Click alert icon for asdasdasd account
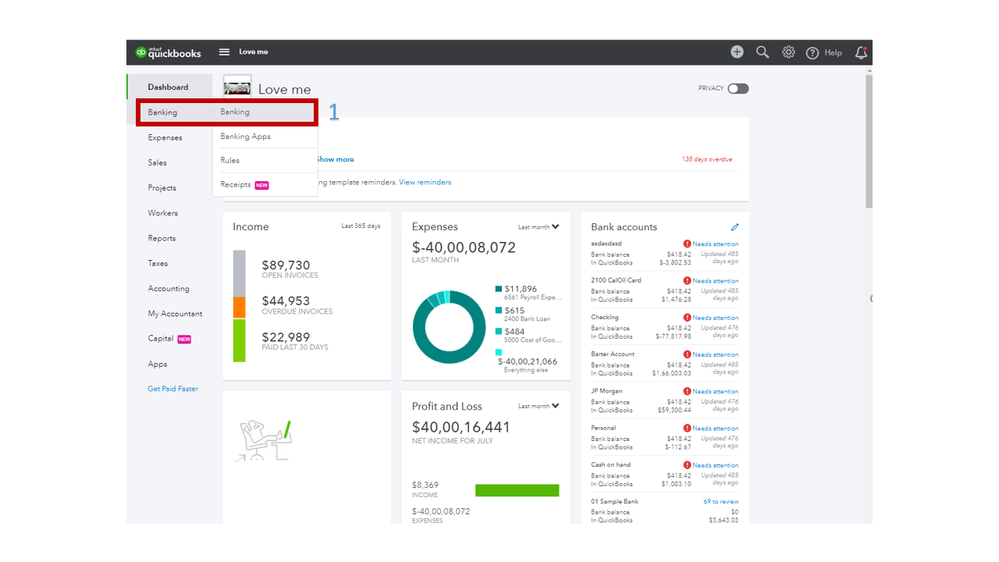Viewport: 999px width, 562px height. click(687, 244)
